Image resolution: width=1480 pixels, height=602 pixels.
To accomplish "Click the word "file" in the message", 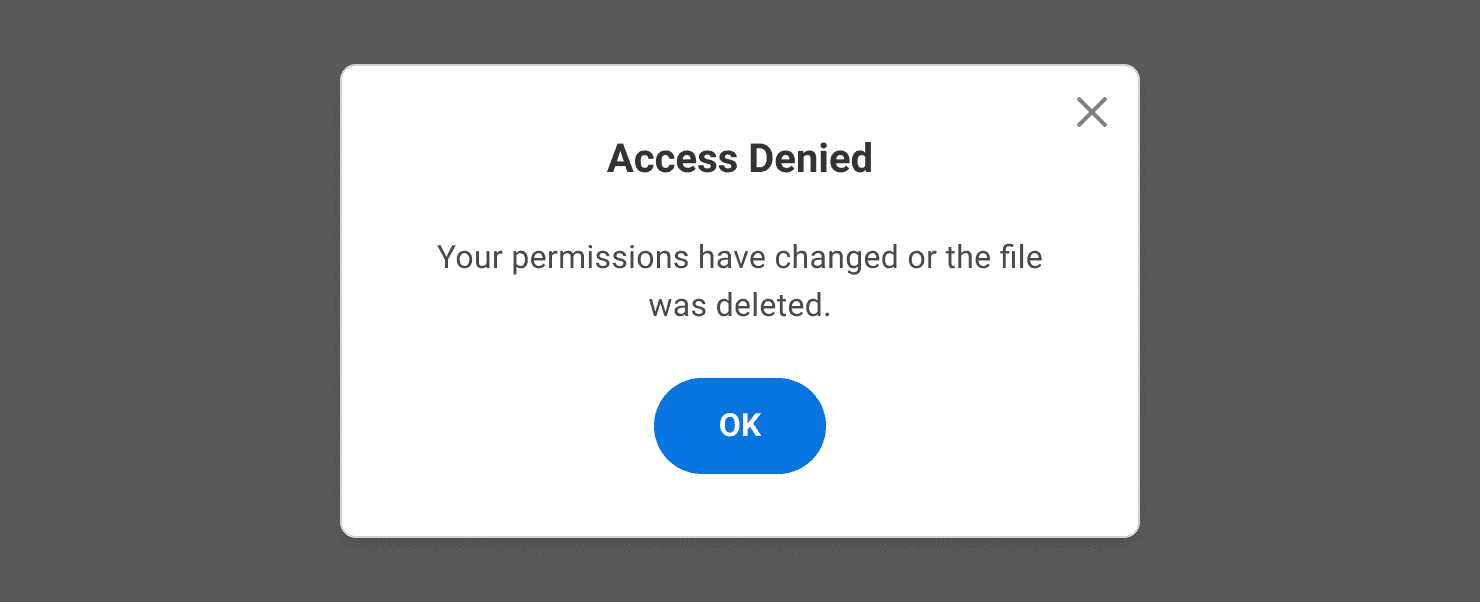I will pyautogui.click(x=1020, y=258).
